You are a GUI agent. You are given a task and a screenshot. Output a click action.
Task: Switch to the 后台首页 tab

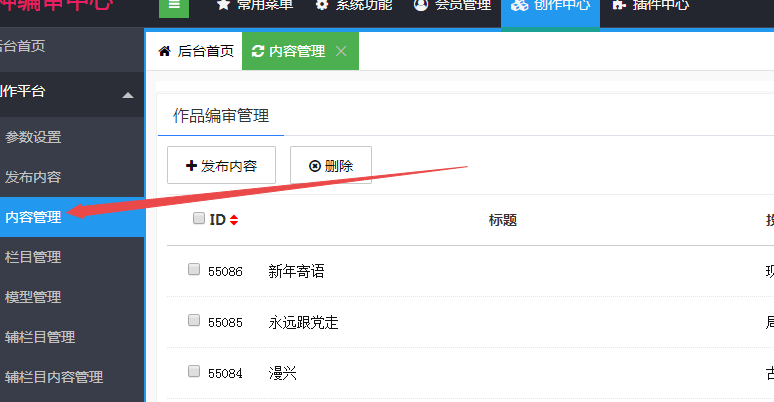click(196, 51)
